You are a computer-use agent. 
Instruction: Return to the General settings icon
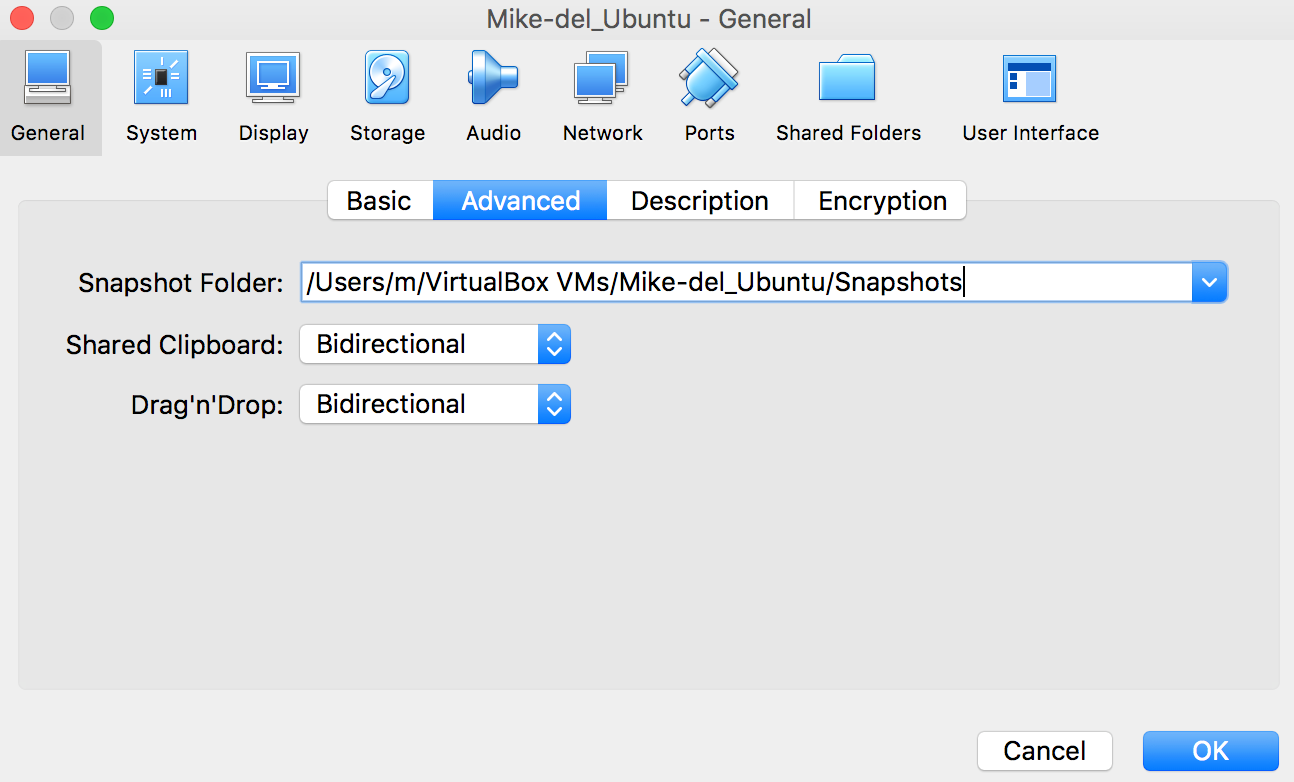coord(50,95)
